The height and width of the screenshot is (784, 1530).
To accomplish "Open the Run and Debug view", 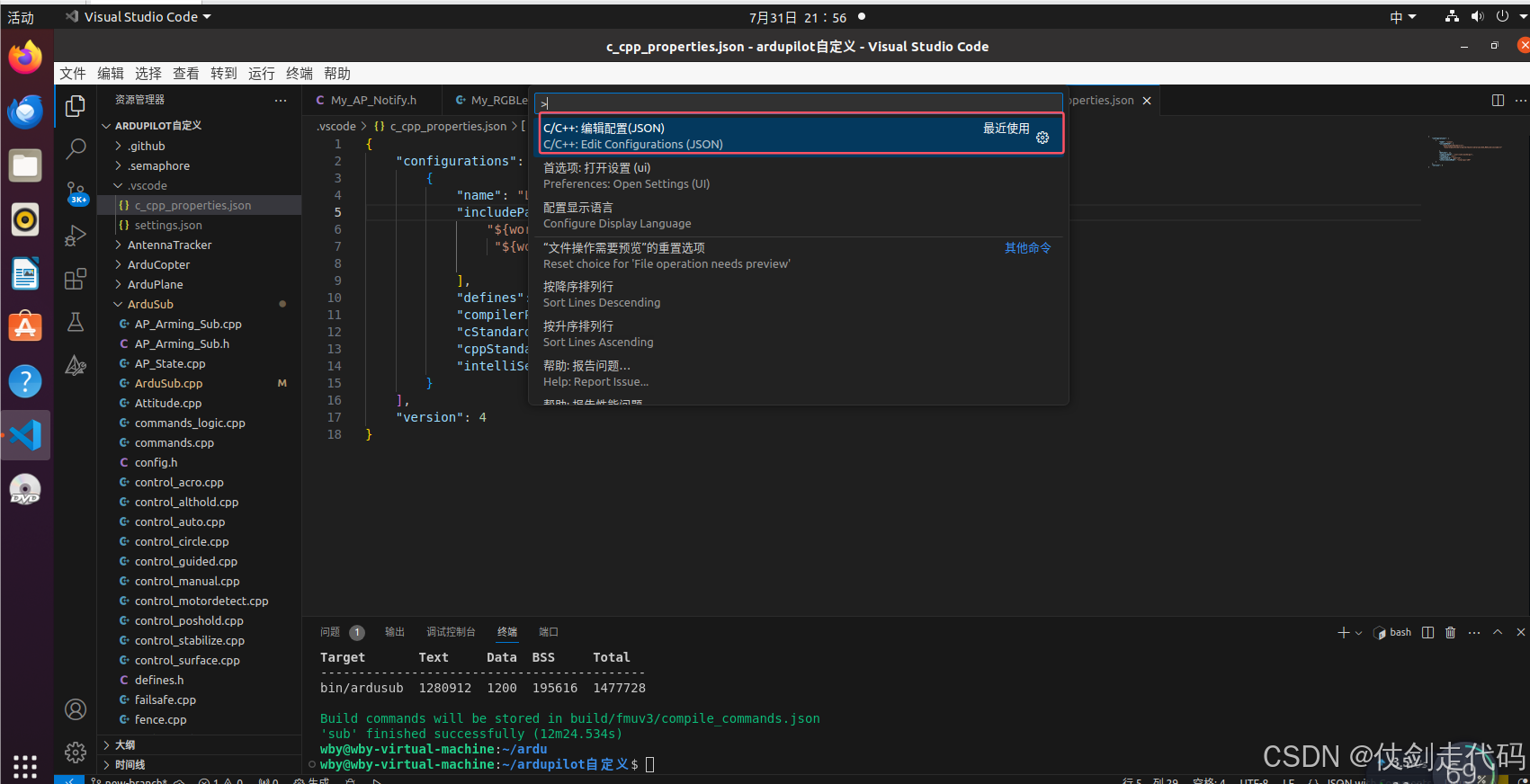I will (76, 236).
